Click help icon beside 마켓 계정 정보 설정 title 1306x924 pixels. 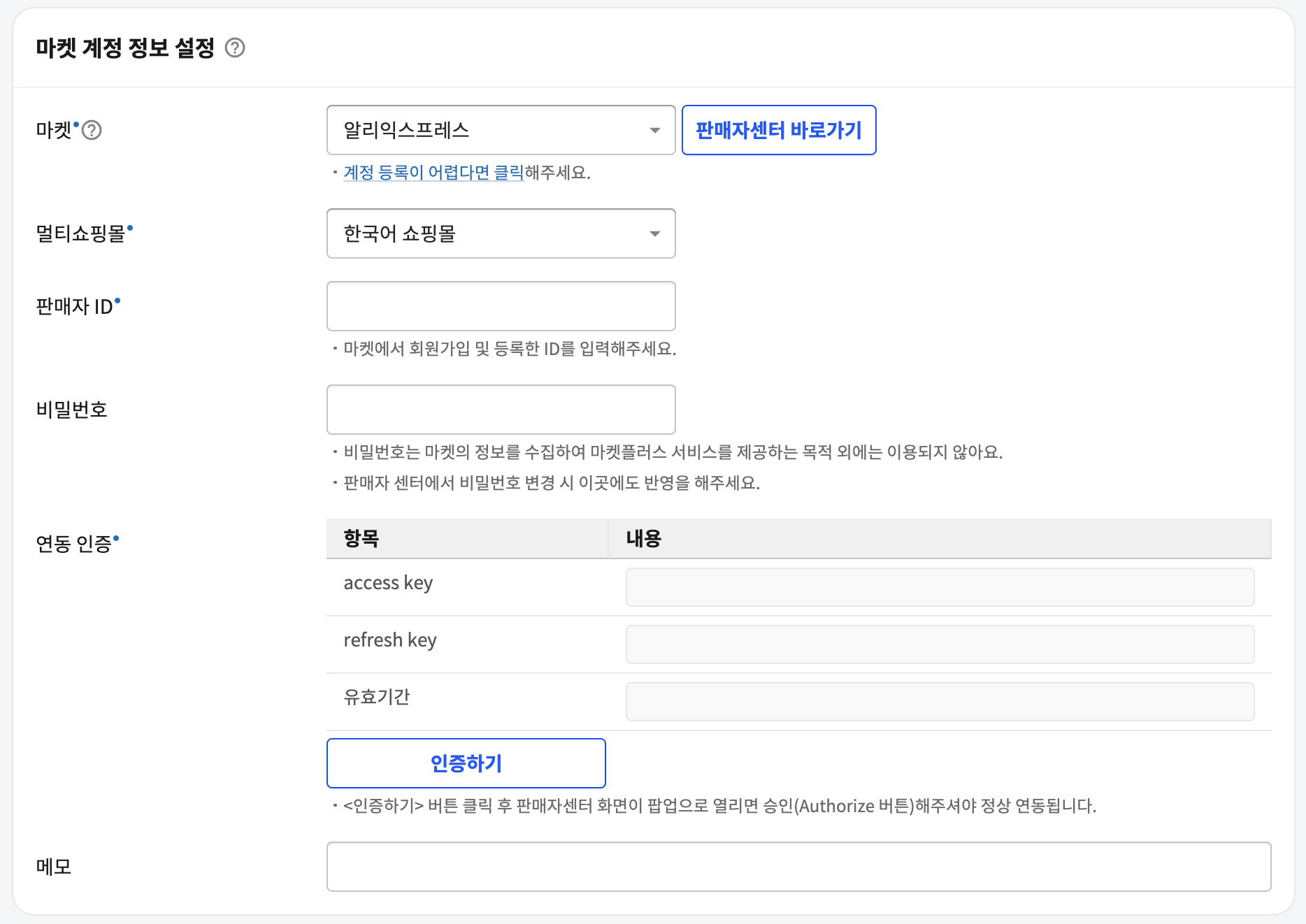235,48
